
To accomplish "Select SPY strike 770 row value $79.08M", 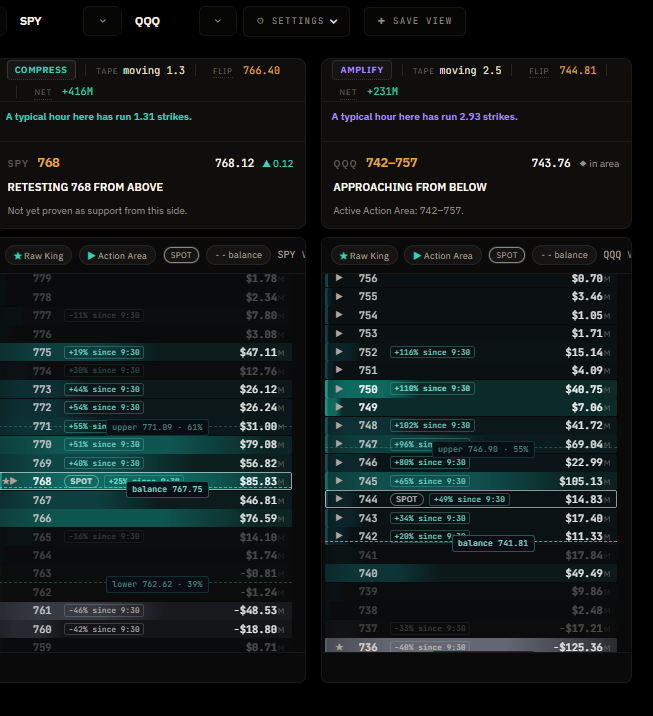I will pyautogui.click(x=262, y=444).
